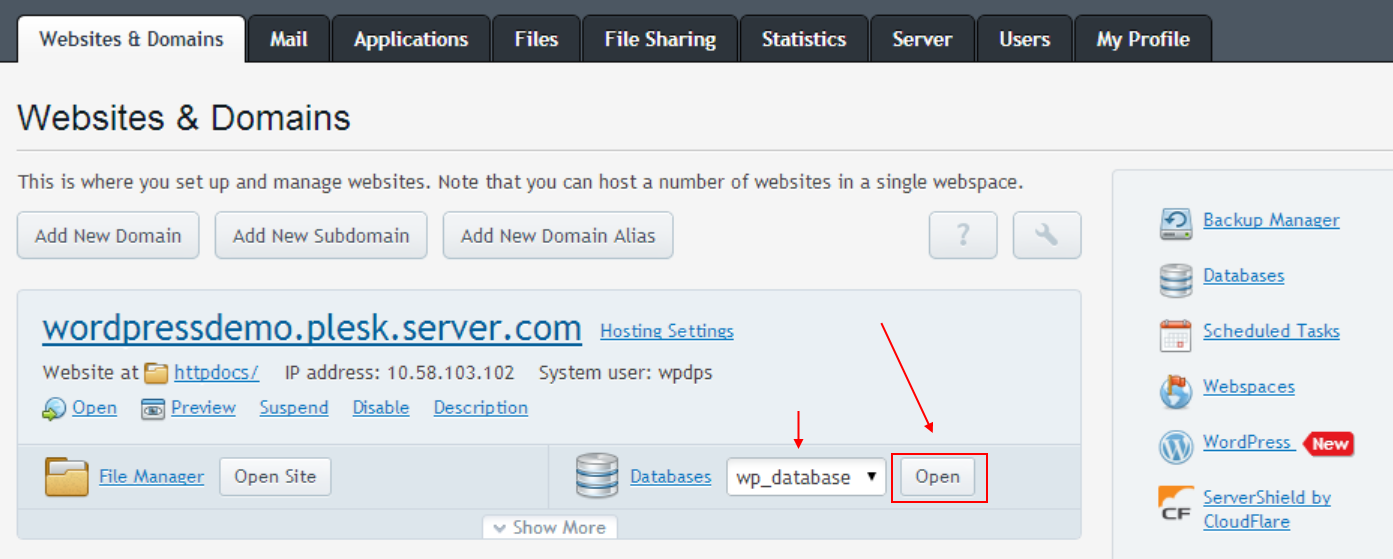
Task: Expand the Show More section
Action: pos(550,527)
